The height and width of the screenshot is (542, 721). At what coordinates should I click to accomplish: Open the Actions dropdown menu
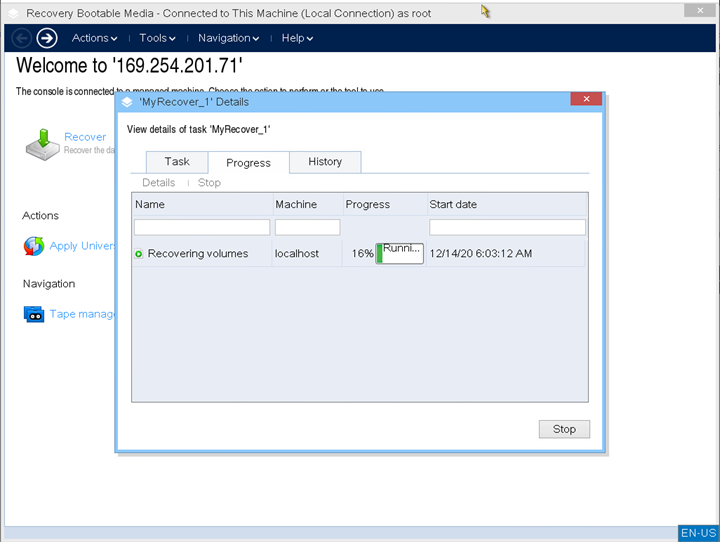tap(94, 38)
